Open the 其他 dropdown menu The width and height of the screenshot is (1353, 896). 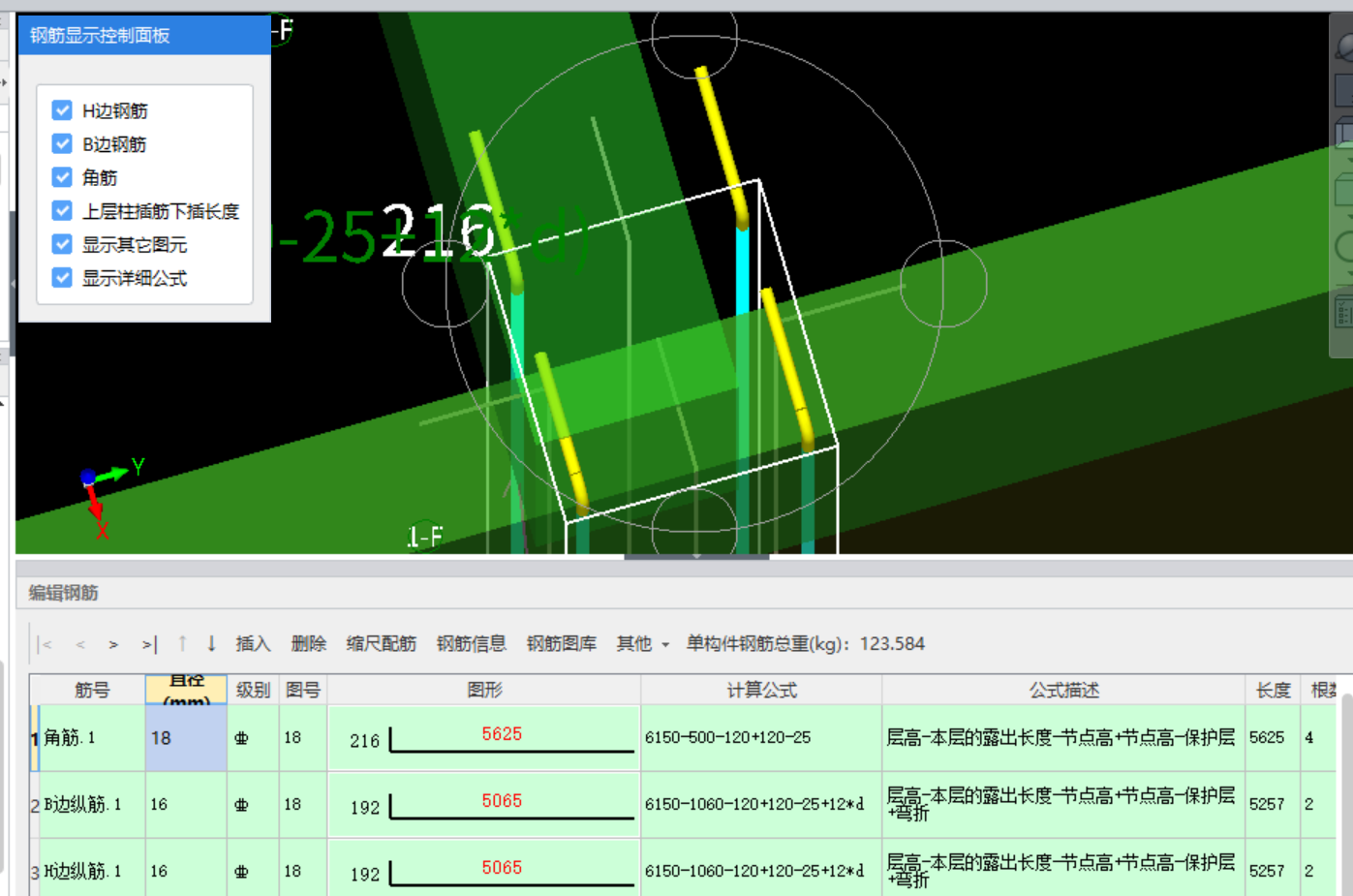click(x=643, y=644)
